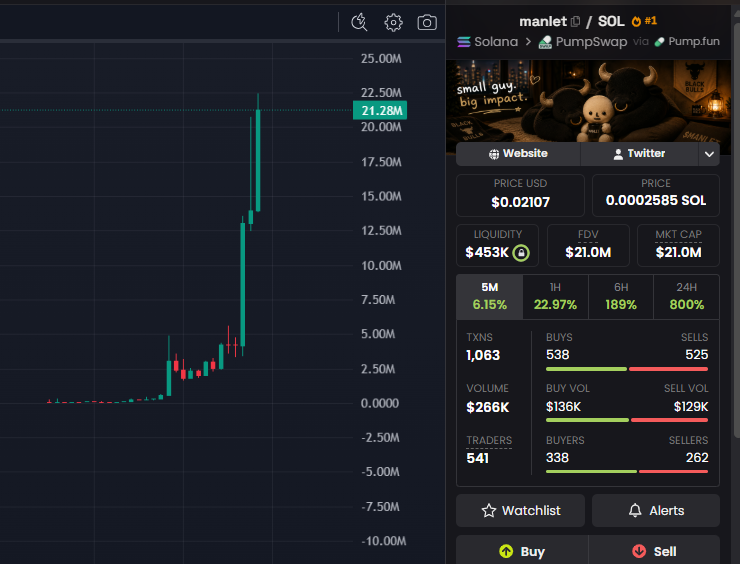740x564 pixels.
Task: Click the PRICE USD $0.02107 box
Action: (x=520, y=195)
